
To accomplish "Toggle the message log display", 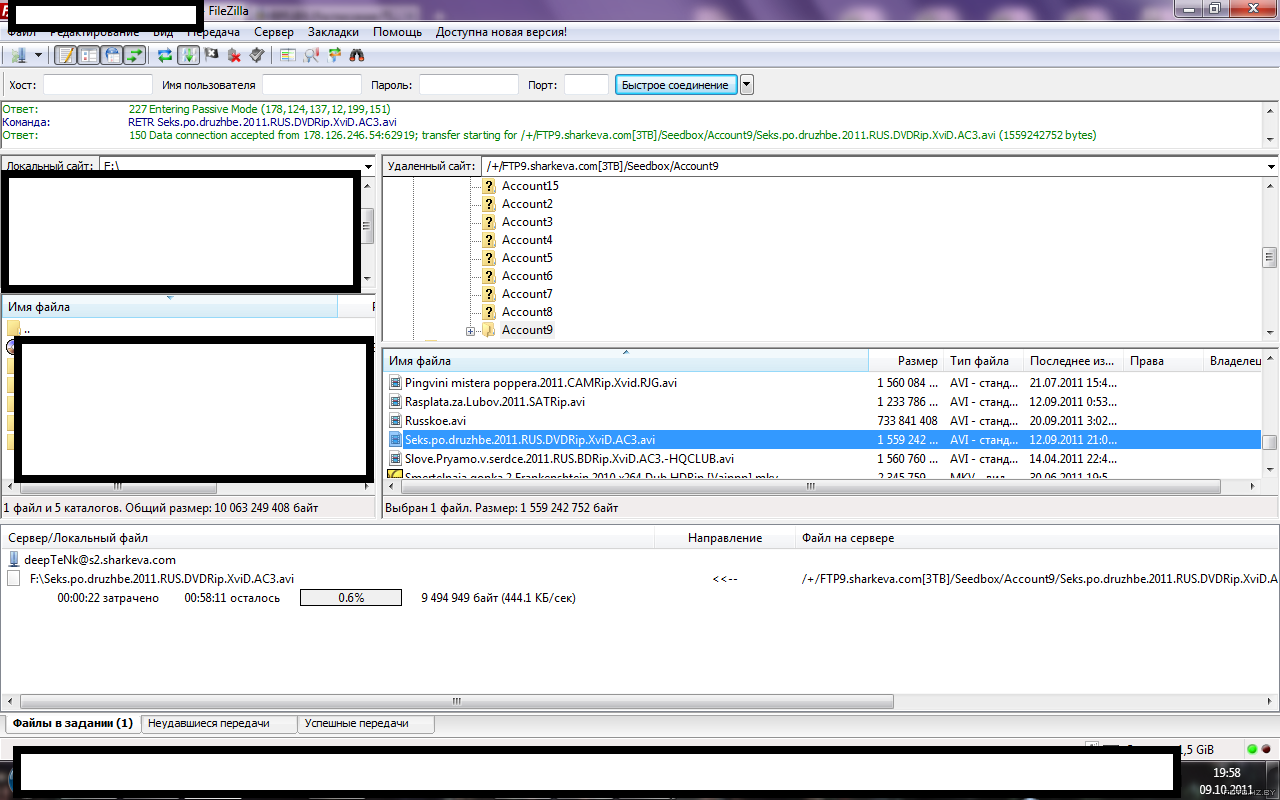I will (x=65, y=55).
